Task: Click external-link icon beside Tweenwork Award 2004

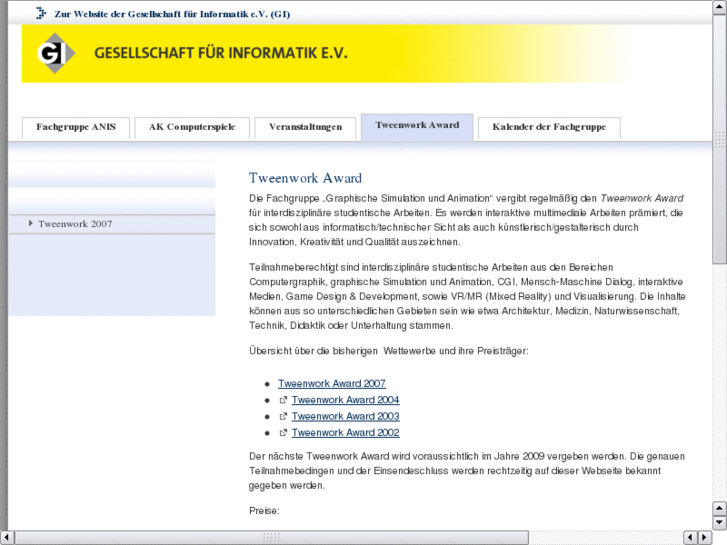Action: 283,400
